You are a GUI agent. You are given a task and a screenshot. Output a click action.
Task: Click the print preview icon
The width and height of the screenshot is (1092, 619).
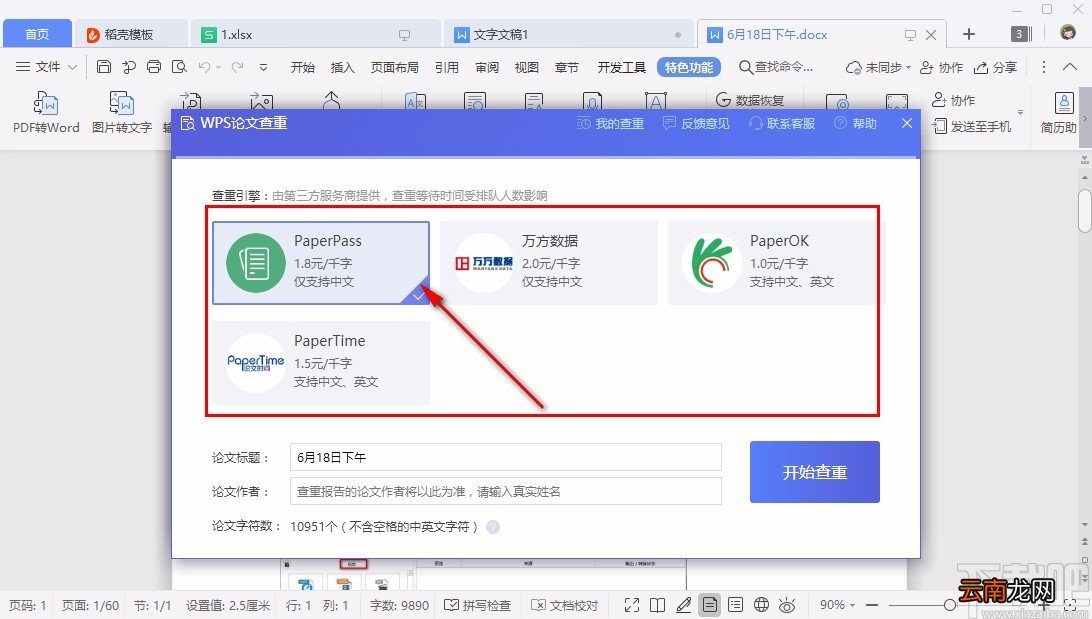[179, 67]
